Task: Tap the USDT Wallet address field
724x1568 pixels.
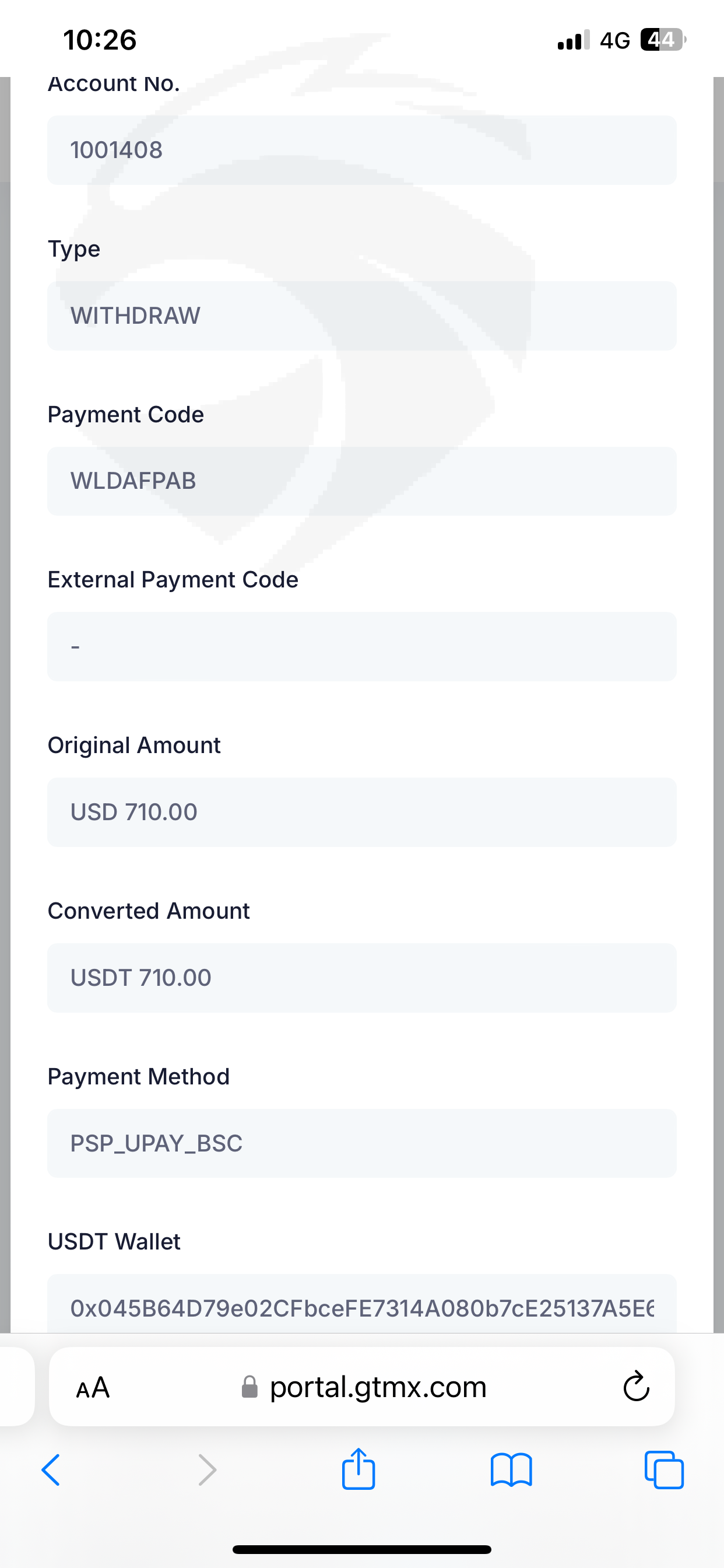Action: click(362, 1307)
